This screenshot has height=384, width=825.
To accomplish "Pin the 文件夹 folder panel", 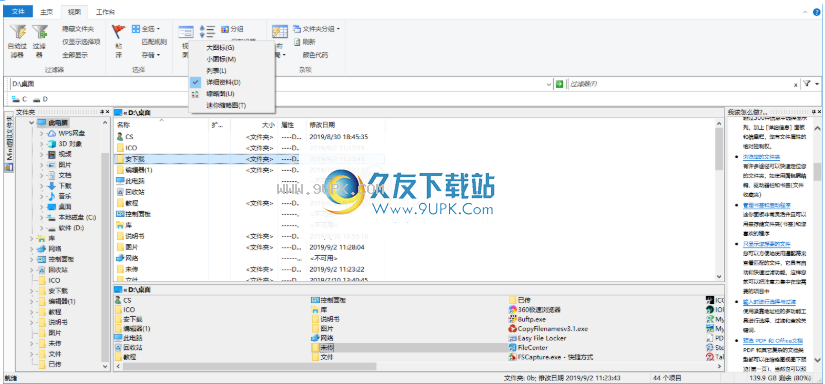I will coord(102,112).
